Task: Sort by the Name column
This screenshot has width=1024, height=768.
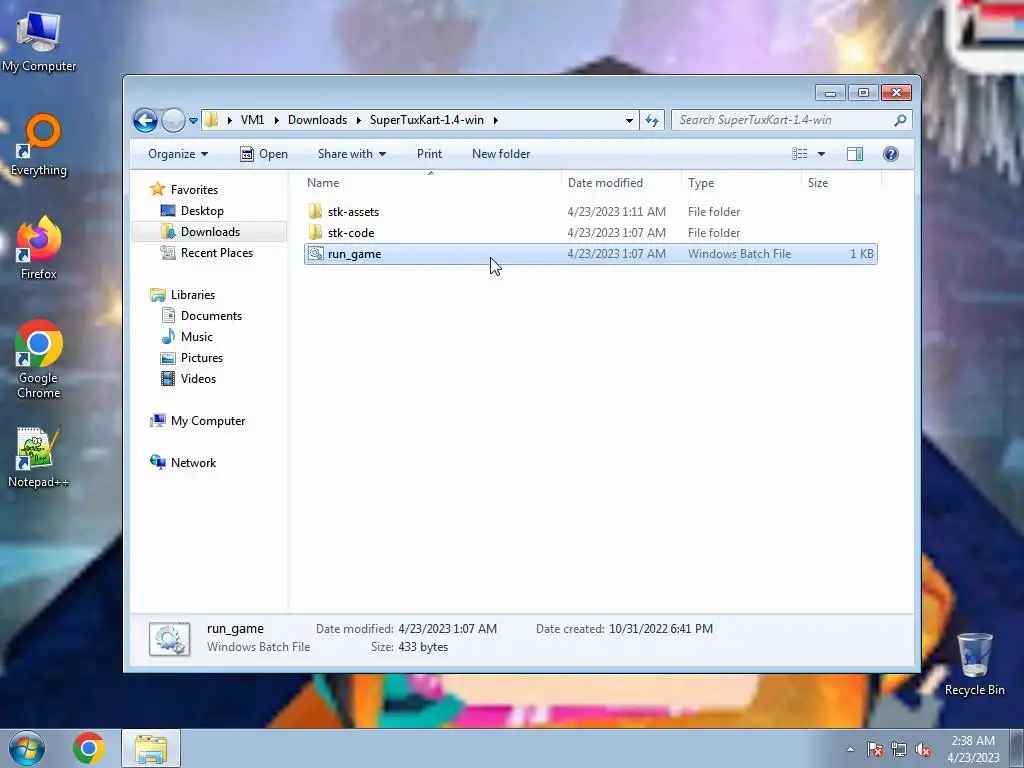Action: click(x=431, y=183)
